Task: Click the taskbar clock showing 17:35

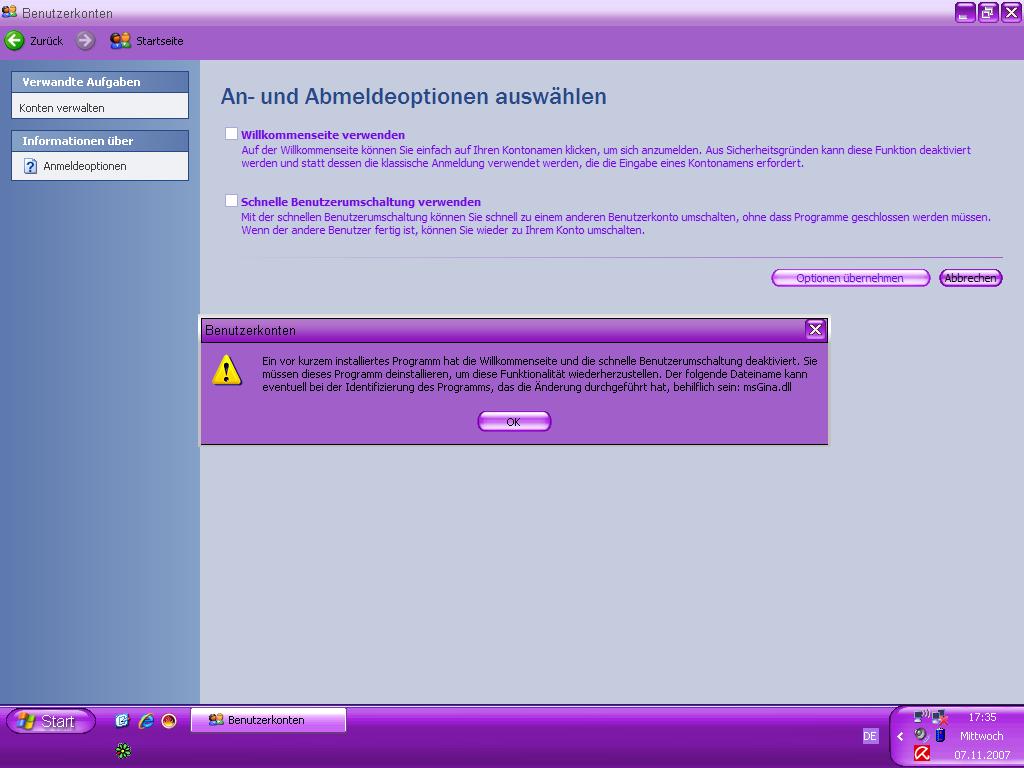Action: (x=982, y=717)
